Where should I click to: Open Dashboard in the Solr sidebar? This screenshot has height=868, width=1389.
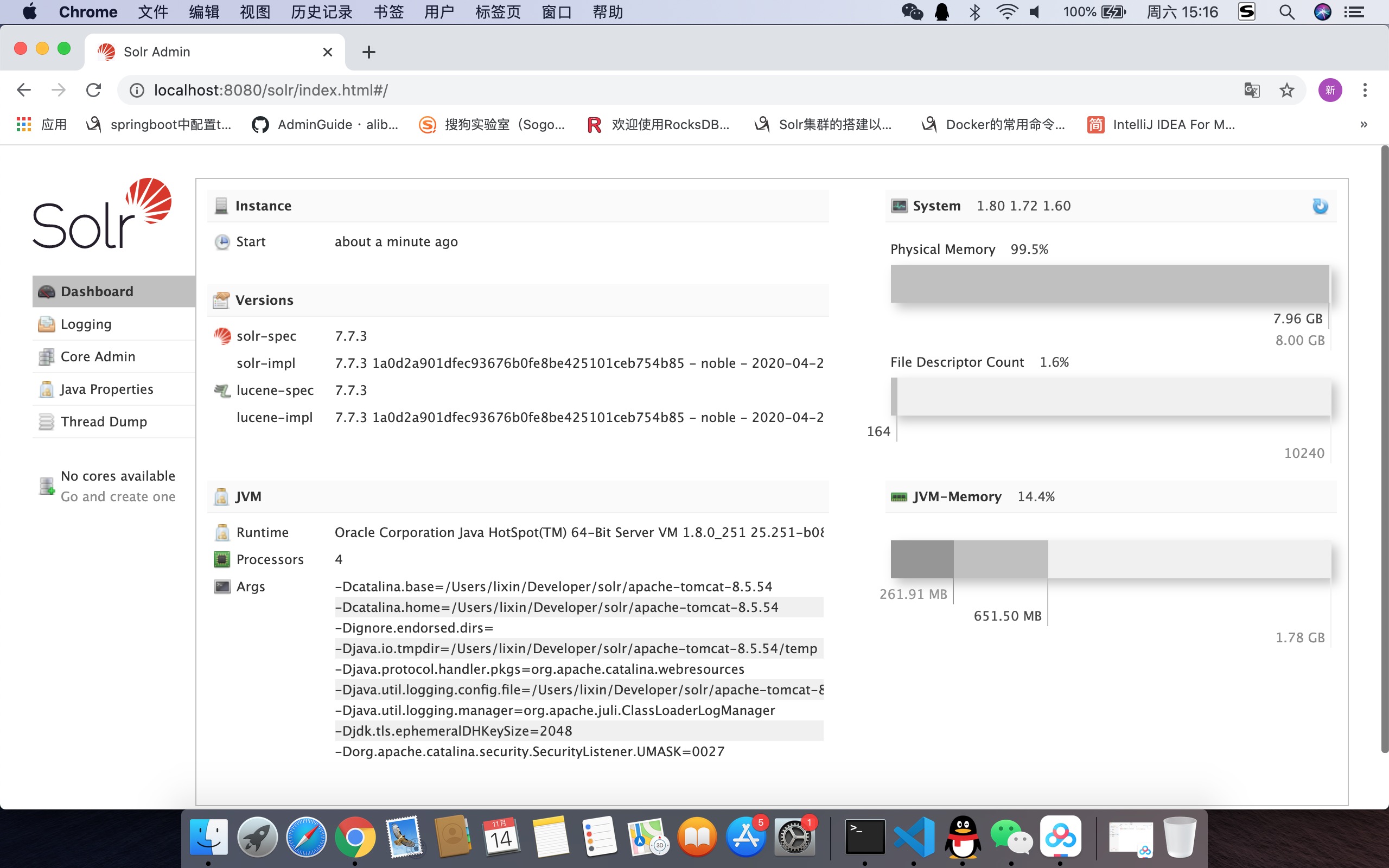pyautogui.click(x=113, y=291)
